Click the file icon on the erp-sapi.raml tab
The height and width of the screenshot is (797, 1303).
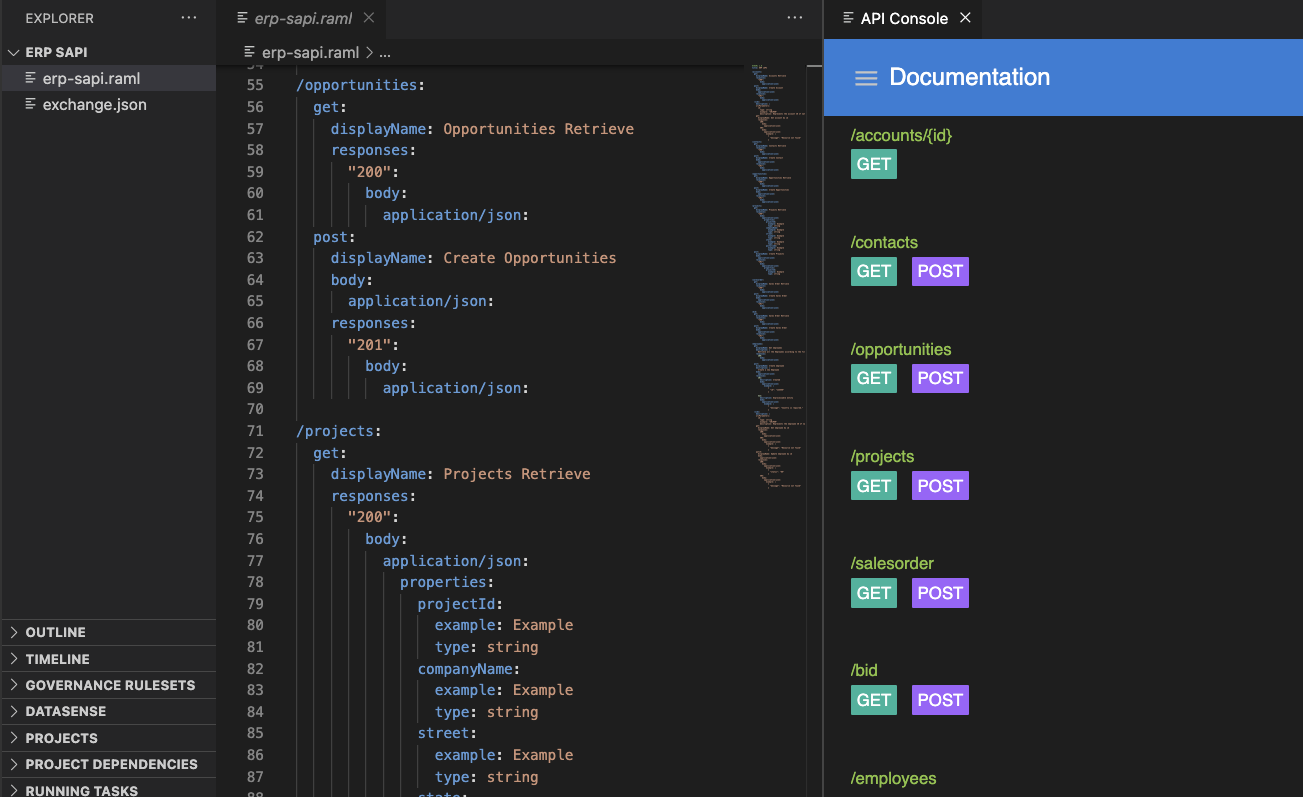pyautogui.click(x=241, y=17)
